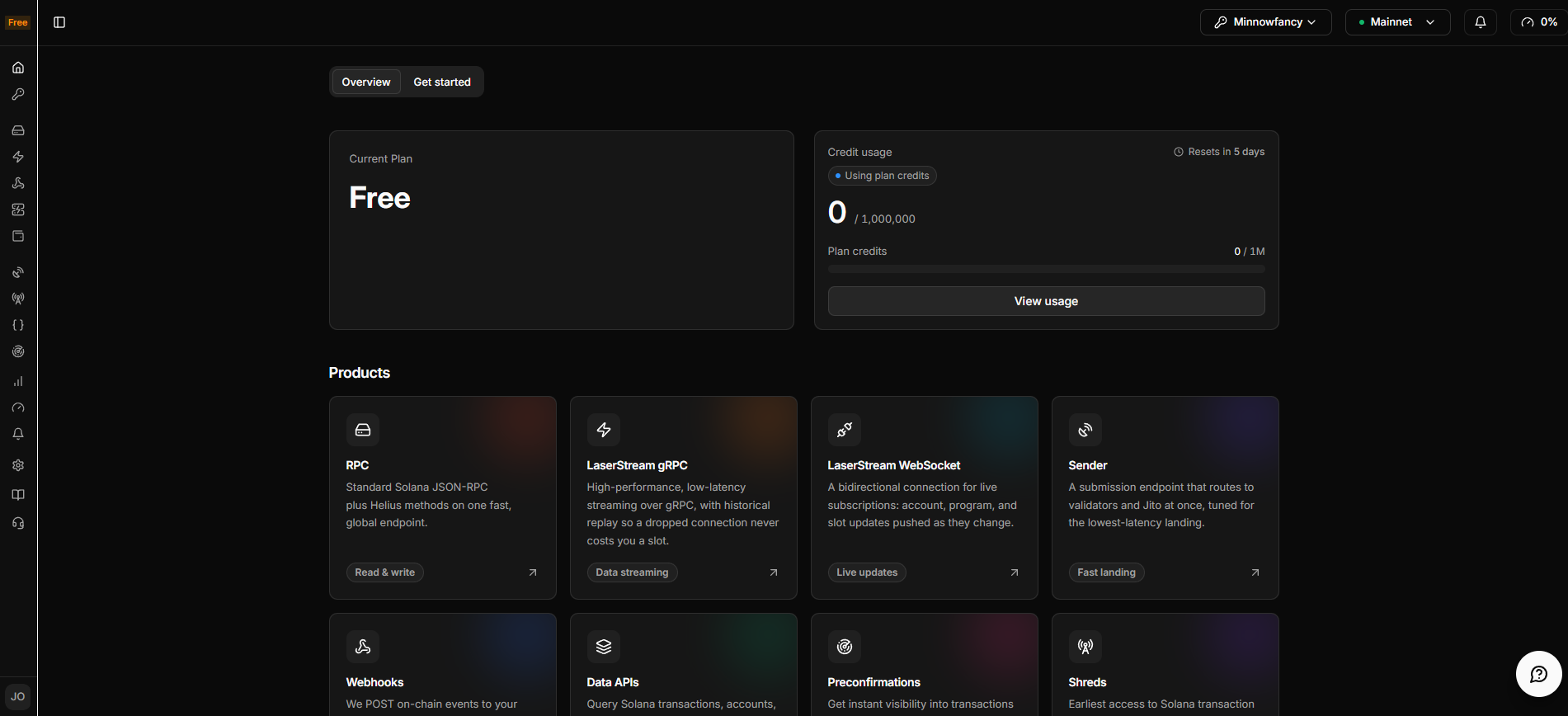Open the API keys icon in the sidebar

click(18, 94)
